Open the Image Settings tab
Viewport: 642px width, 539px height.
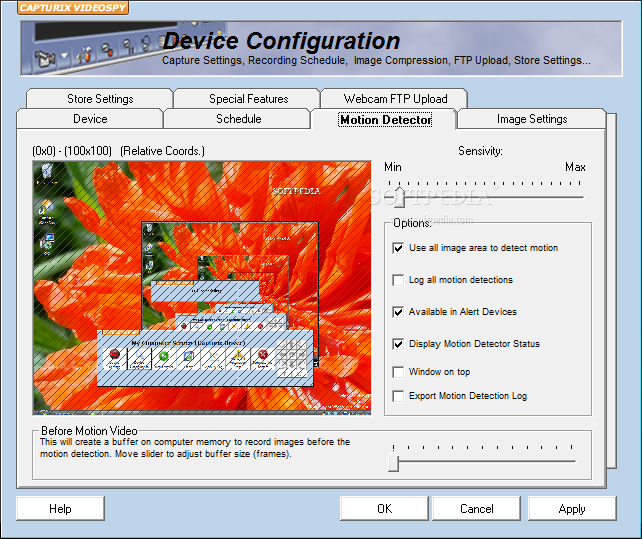(532, 119)
